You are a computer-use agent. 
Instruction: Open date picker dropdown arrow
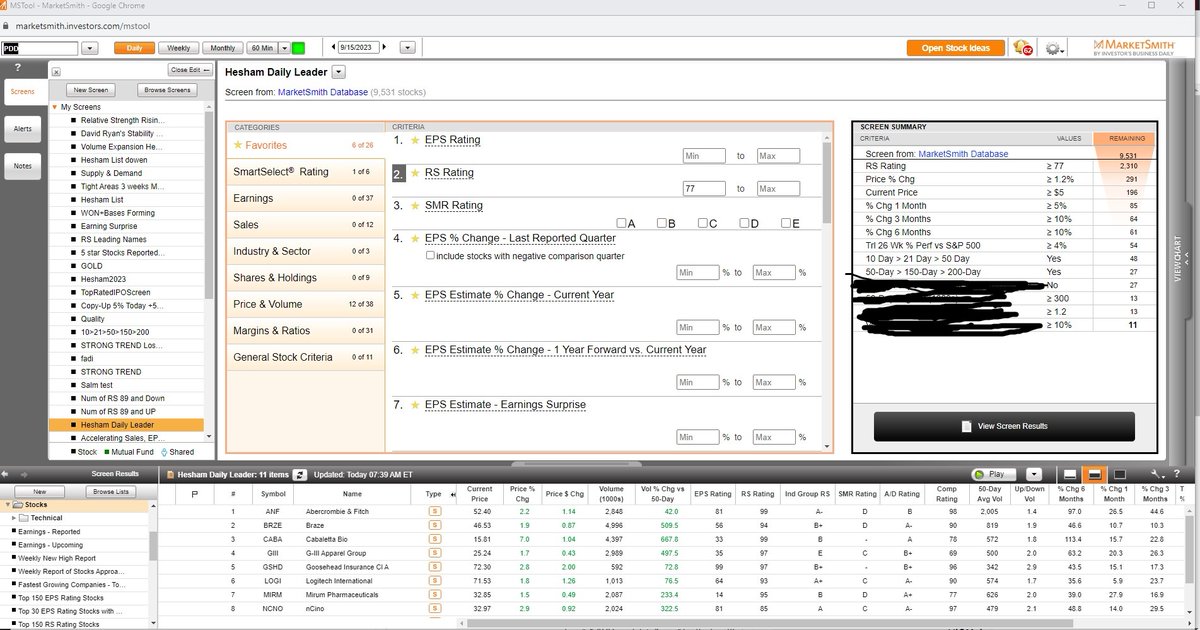point(407,48)
